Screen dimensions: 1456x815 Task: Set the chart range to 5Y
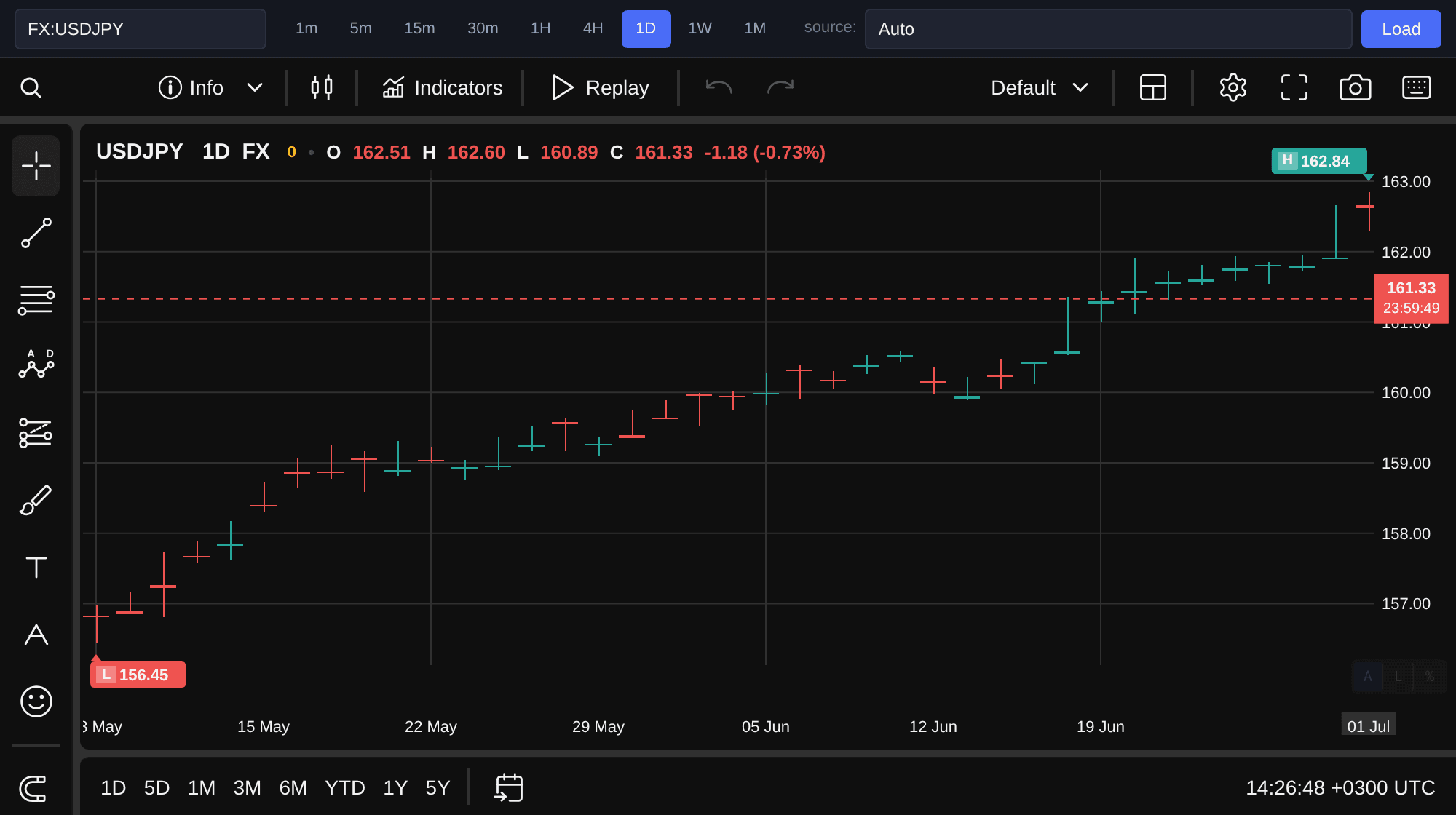coord(438,788)
